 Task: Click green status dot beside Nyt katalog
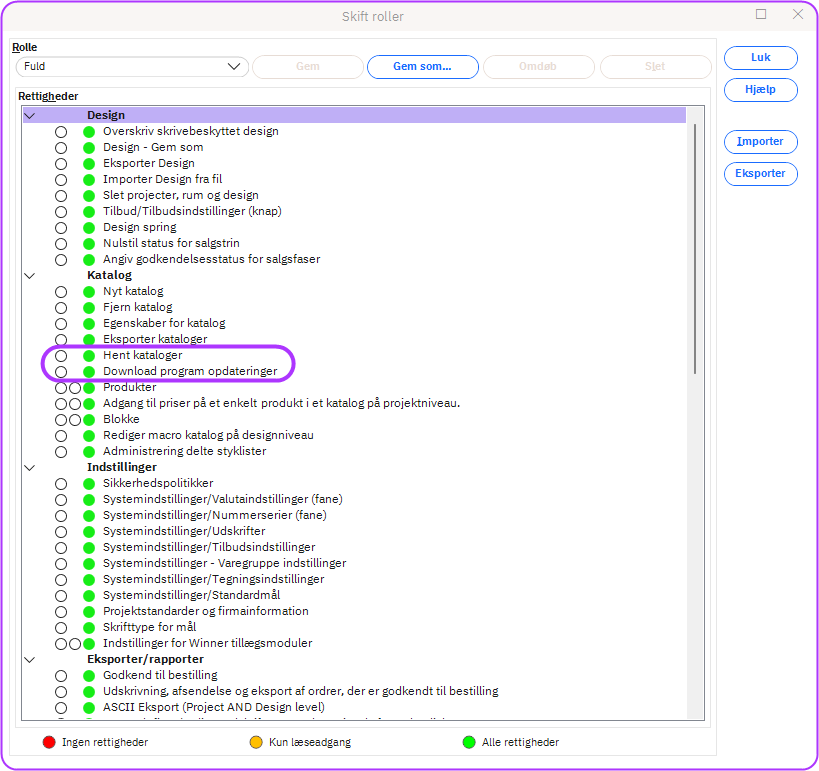pyautogui.click(x=89, y=291)
